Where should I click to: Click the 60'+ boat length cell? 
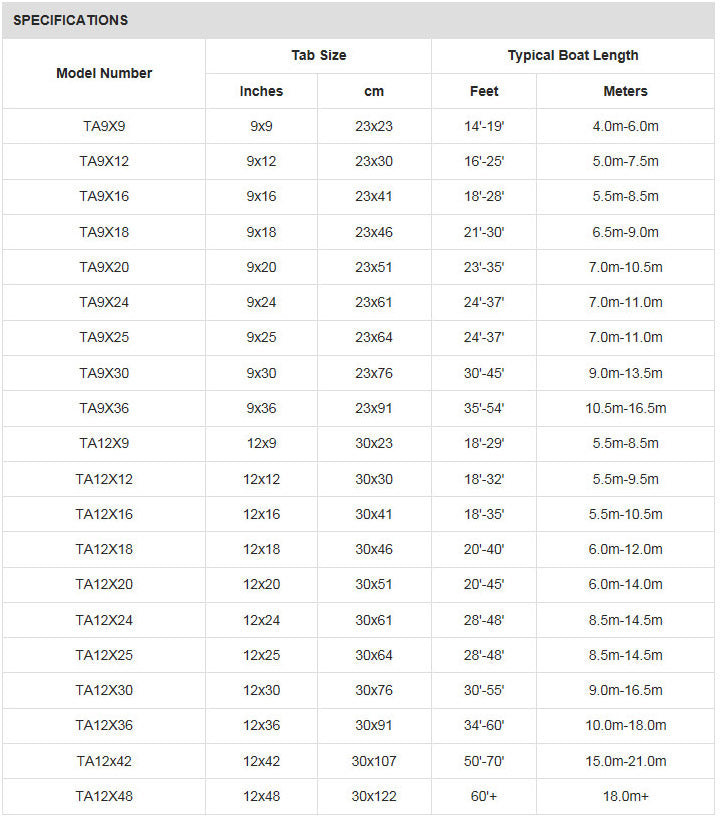484,796
